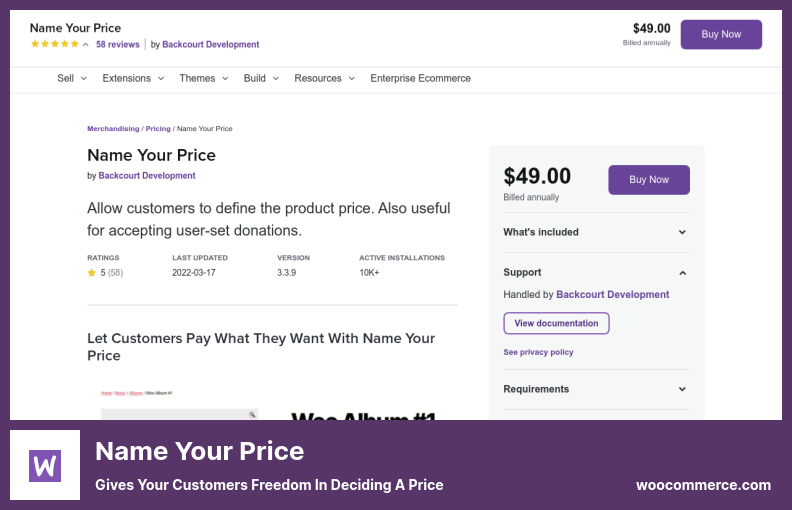
Task: Expand the What's included section
Action: 682,232
